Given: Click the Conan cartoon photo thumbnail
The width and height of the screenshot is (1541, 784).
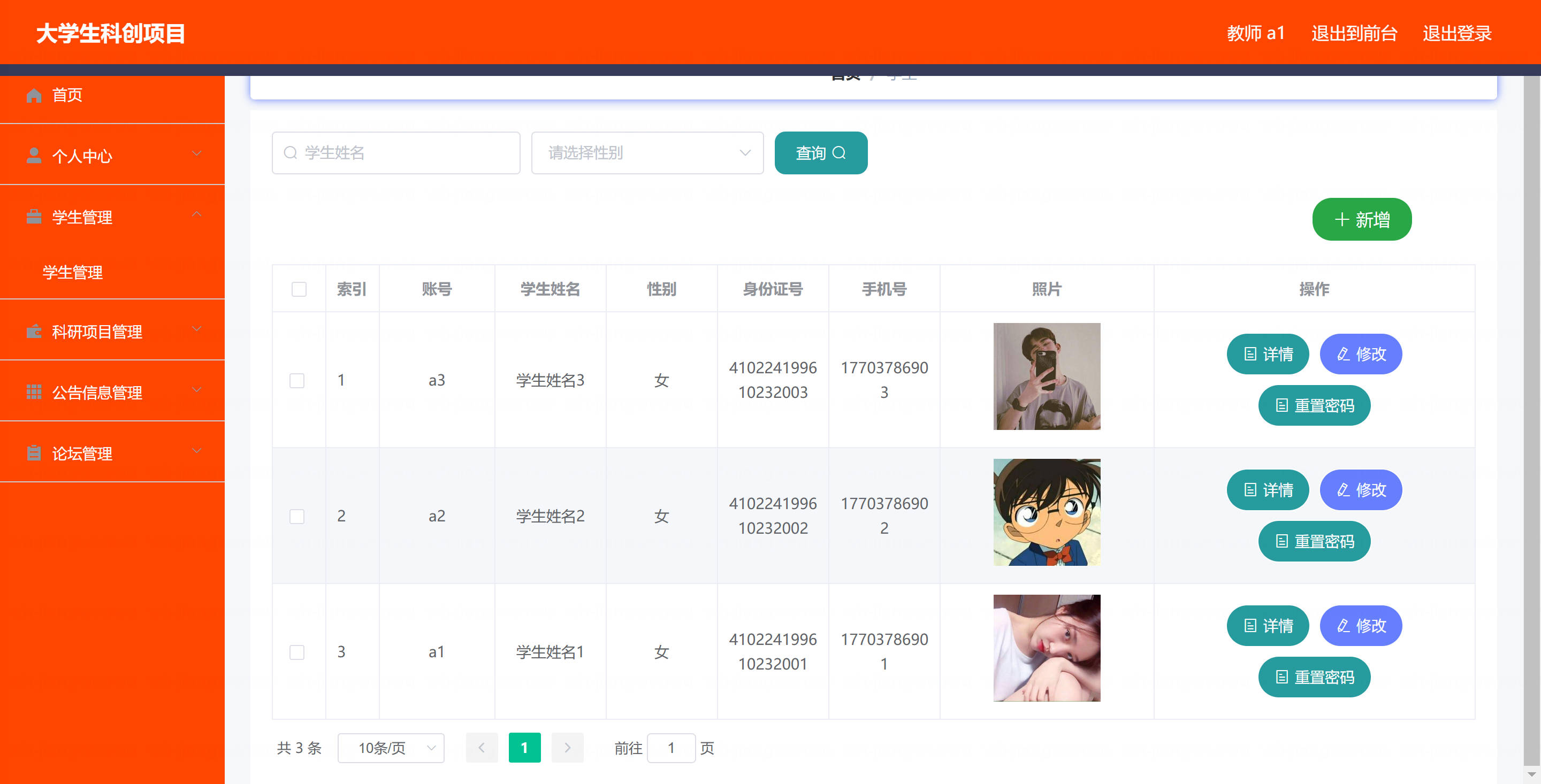Looking at the screenshot, I should [1046, 512].
